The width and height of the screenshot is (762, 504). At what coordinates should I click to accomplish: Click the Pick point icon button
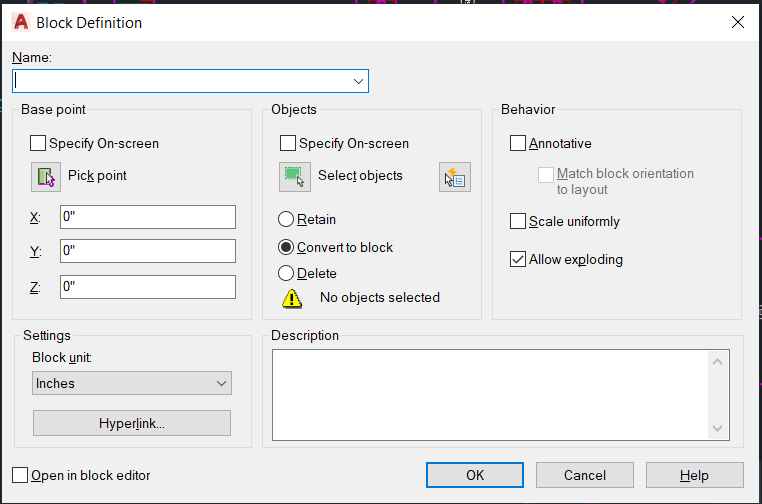click(x=46, y=177)
